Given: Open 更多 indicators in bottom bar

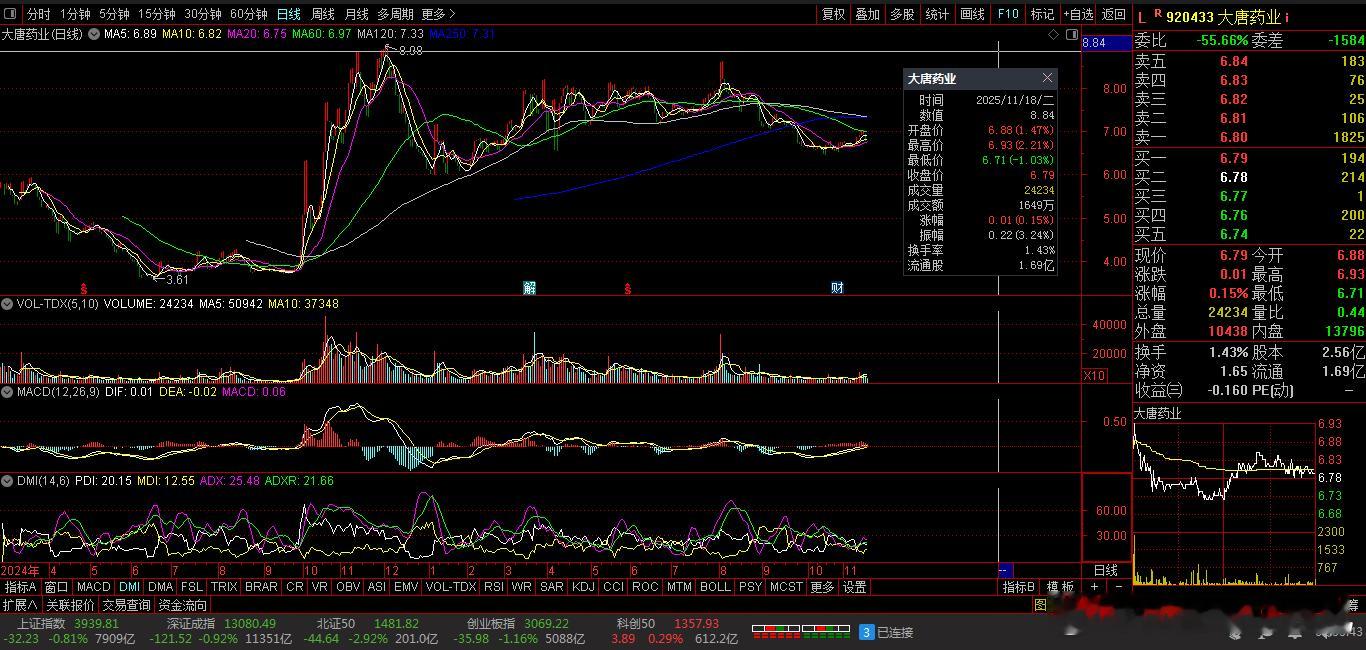Looking at the screenshot, I should [822, 587].
